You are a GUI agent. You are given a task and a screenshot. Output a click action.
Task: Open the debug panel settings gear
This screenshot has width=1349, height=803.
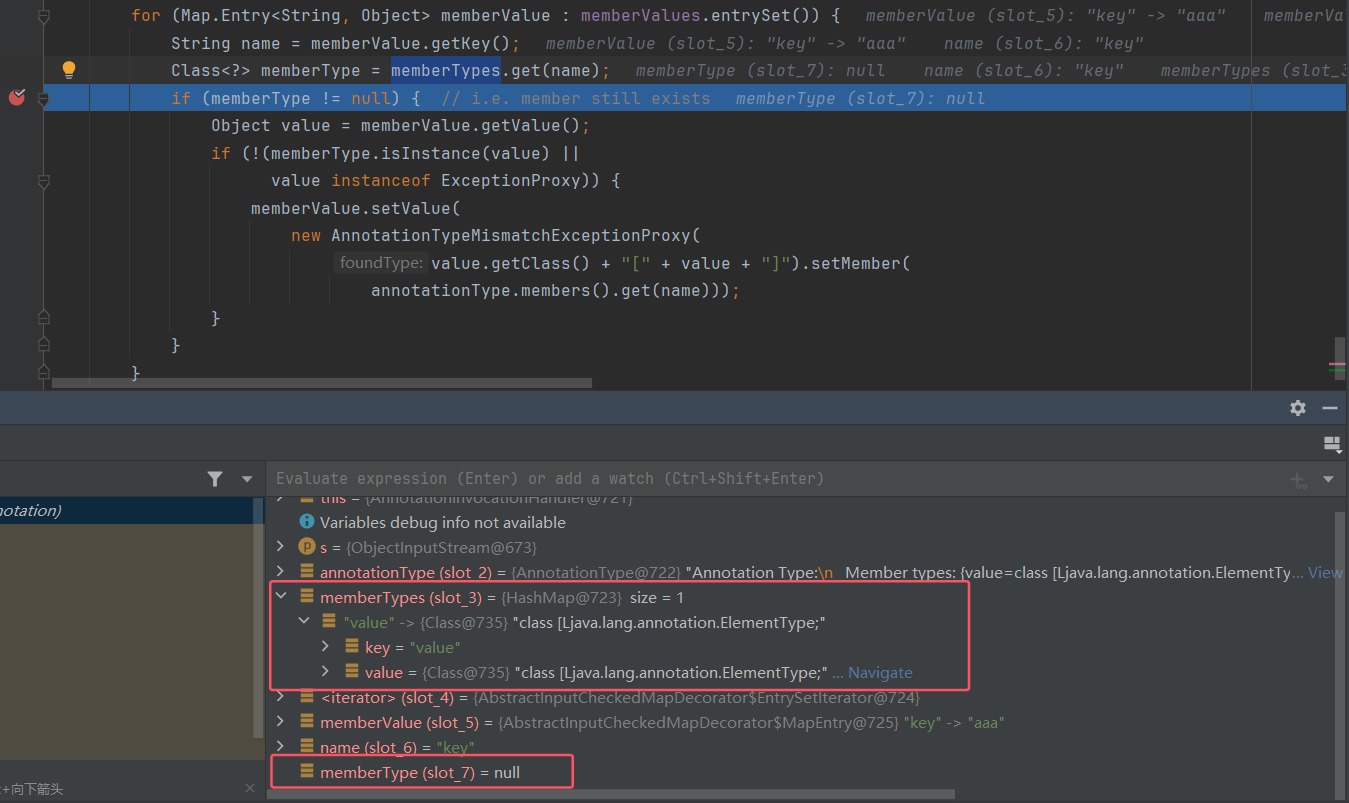coord(1298,408)
